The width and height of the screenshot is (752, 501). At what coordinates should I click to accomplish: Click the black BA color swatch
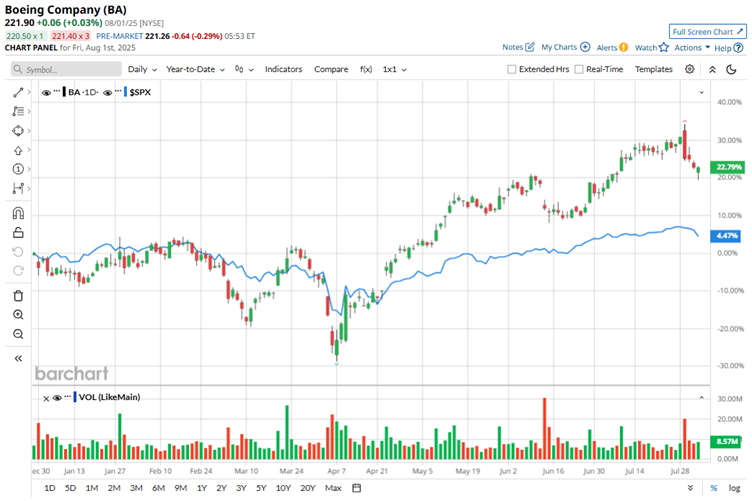(x=64, y=92)
